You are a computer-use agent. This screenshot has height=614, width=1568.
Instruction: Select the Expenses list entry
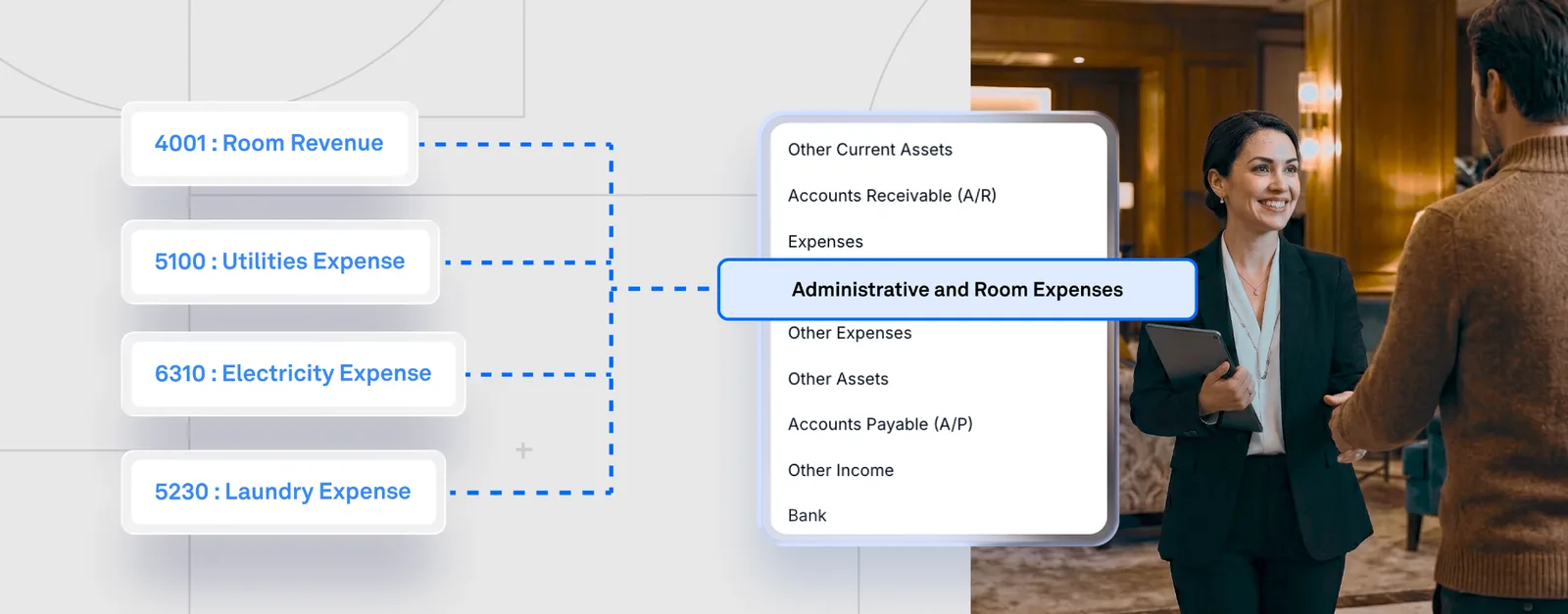click(x=825, y=242)
